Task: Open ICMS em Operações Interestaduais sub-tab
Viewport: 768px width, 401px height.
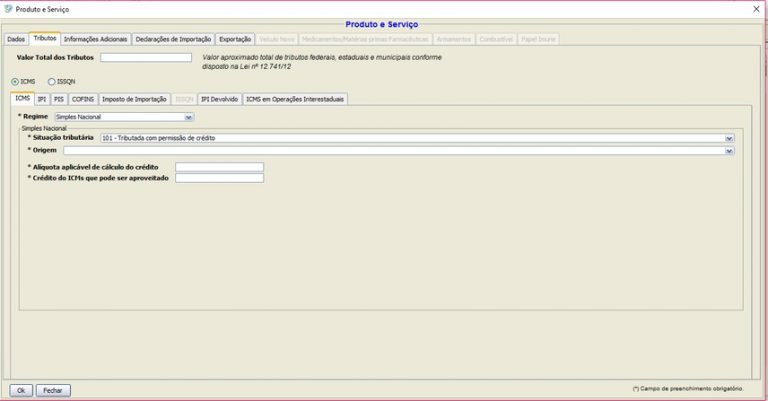Action: click(295, 99)
